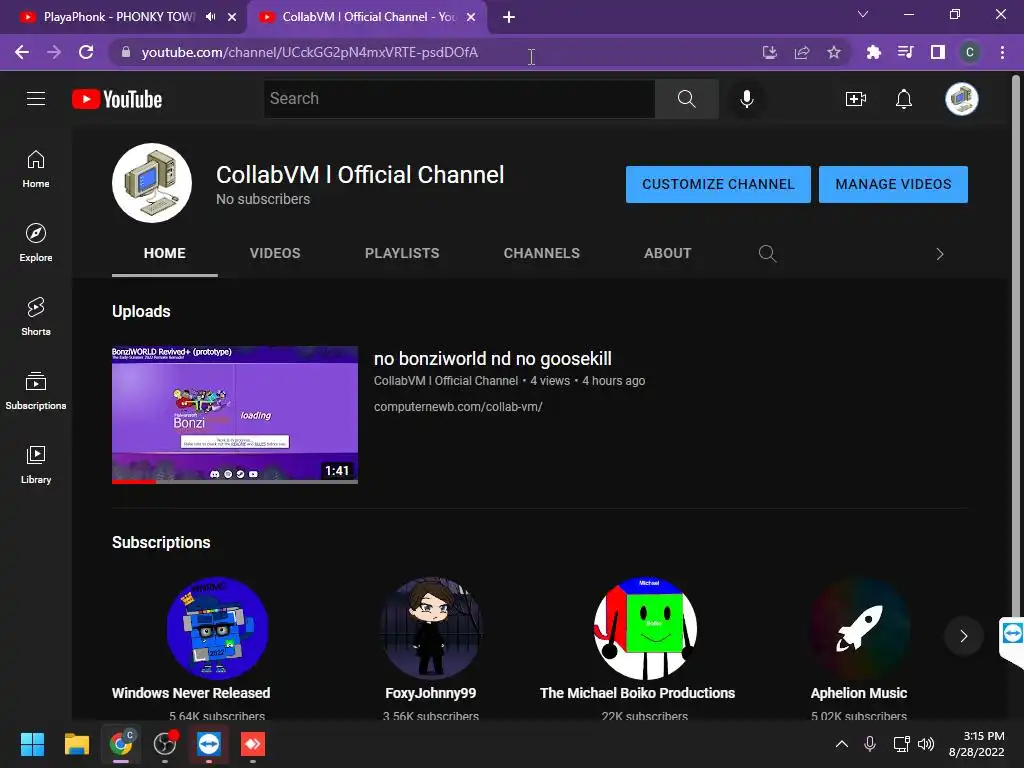Open AnyDesk from the taskbar
The height and width of the screenshot is (768, 1024).
253,744
